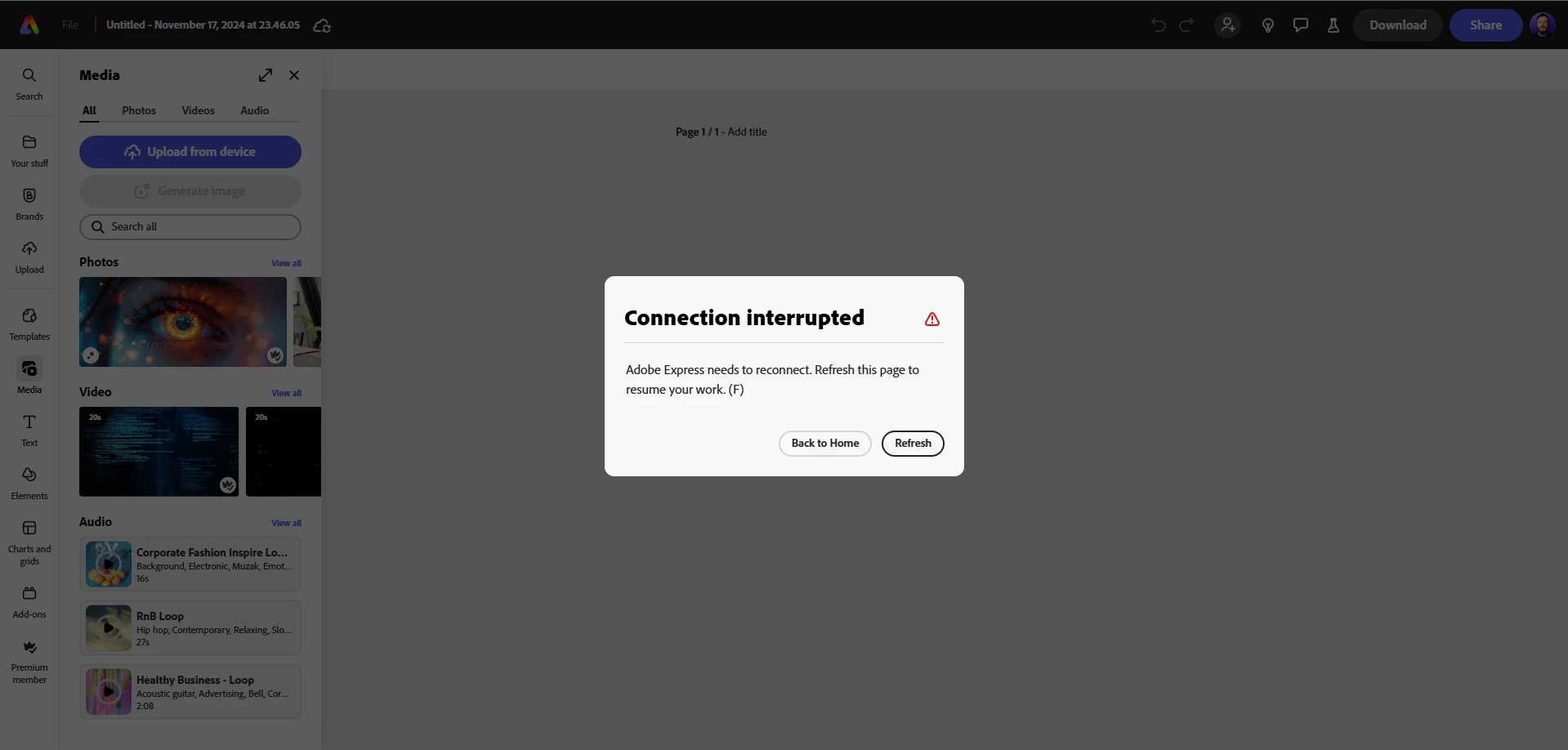Open the lightbulb tips icon
Viewport: 1568px width, 750px height.
point(1268,25)
